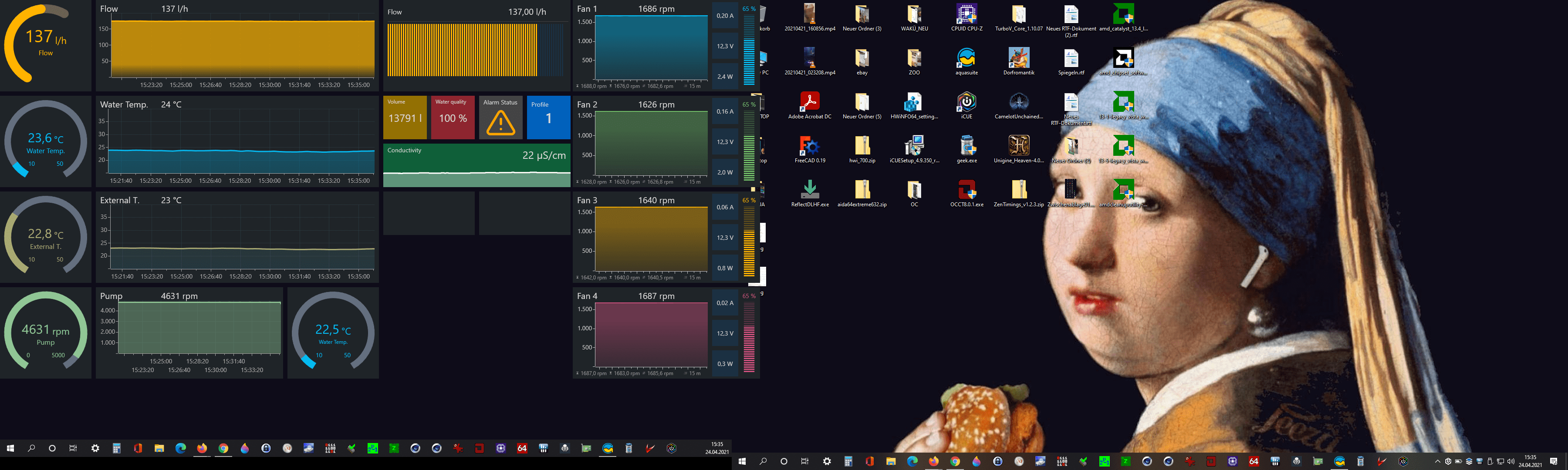This screenshot has width=1568, height=470.
Task: Open Adobe Acrobat DC desktop shortcut
Action: coord(810,105)
